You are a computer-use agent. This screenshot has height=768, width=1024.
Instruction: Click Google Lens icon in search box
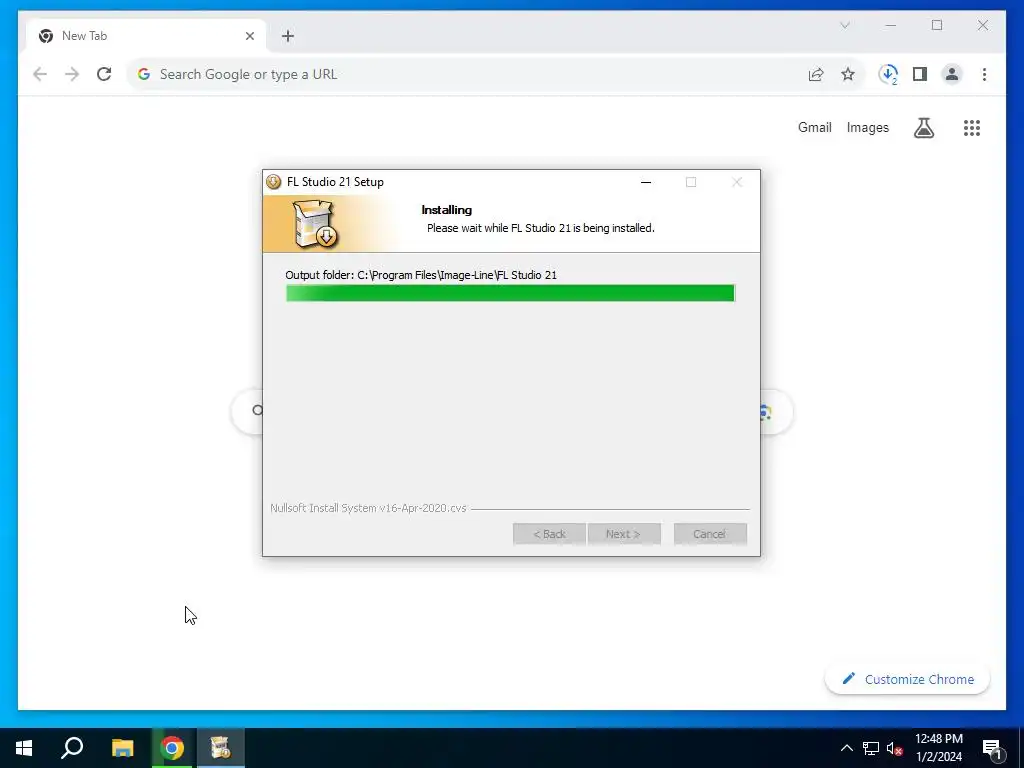coord(765,412)
